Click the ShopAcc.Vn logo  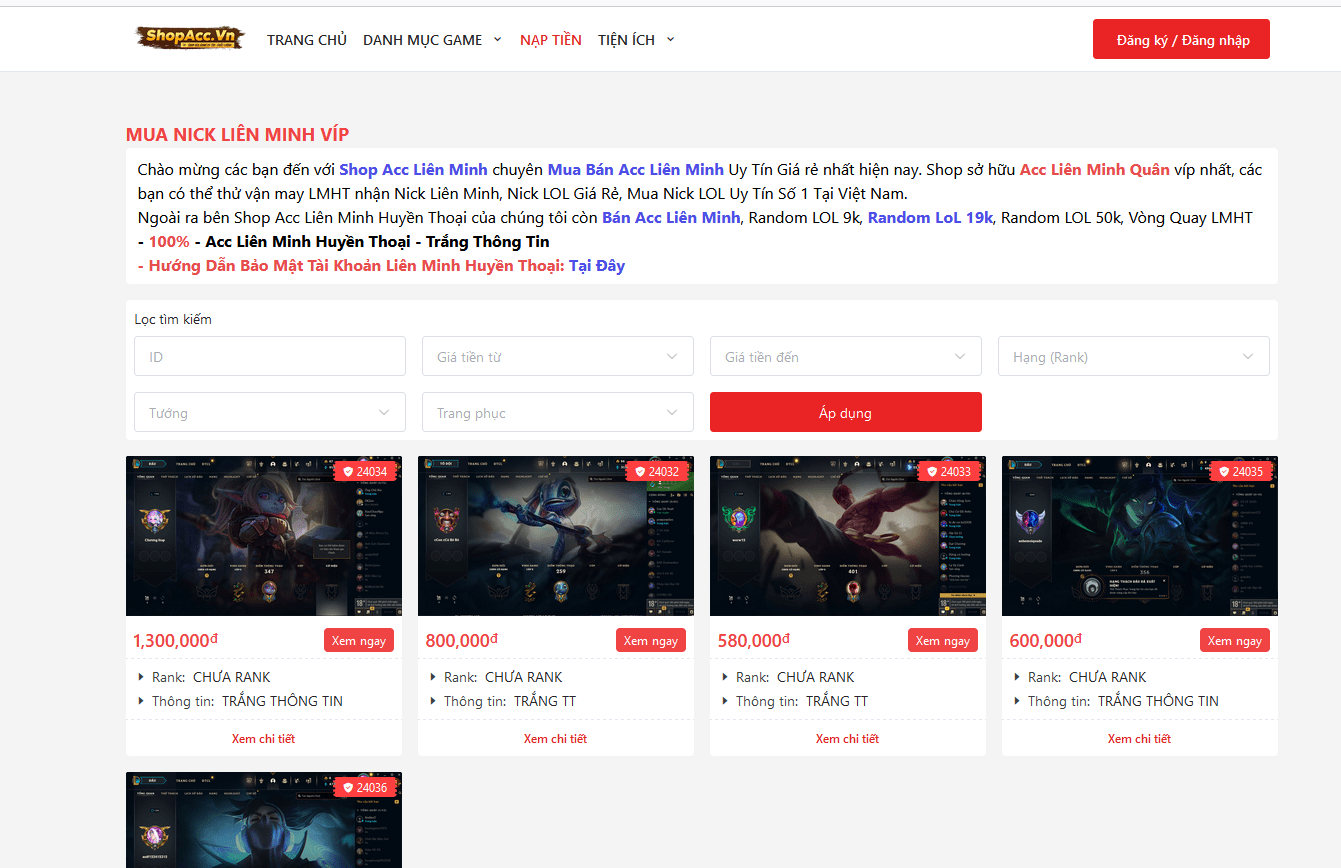[x=190, y=39]
